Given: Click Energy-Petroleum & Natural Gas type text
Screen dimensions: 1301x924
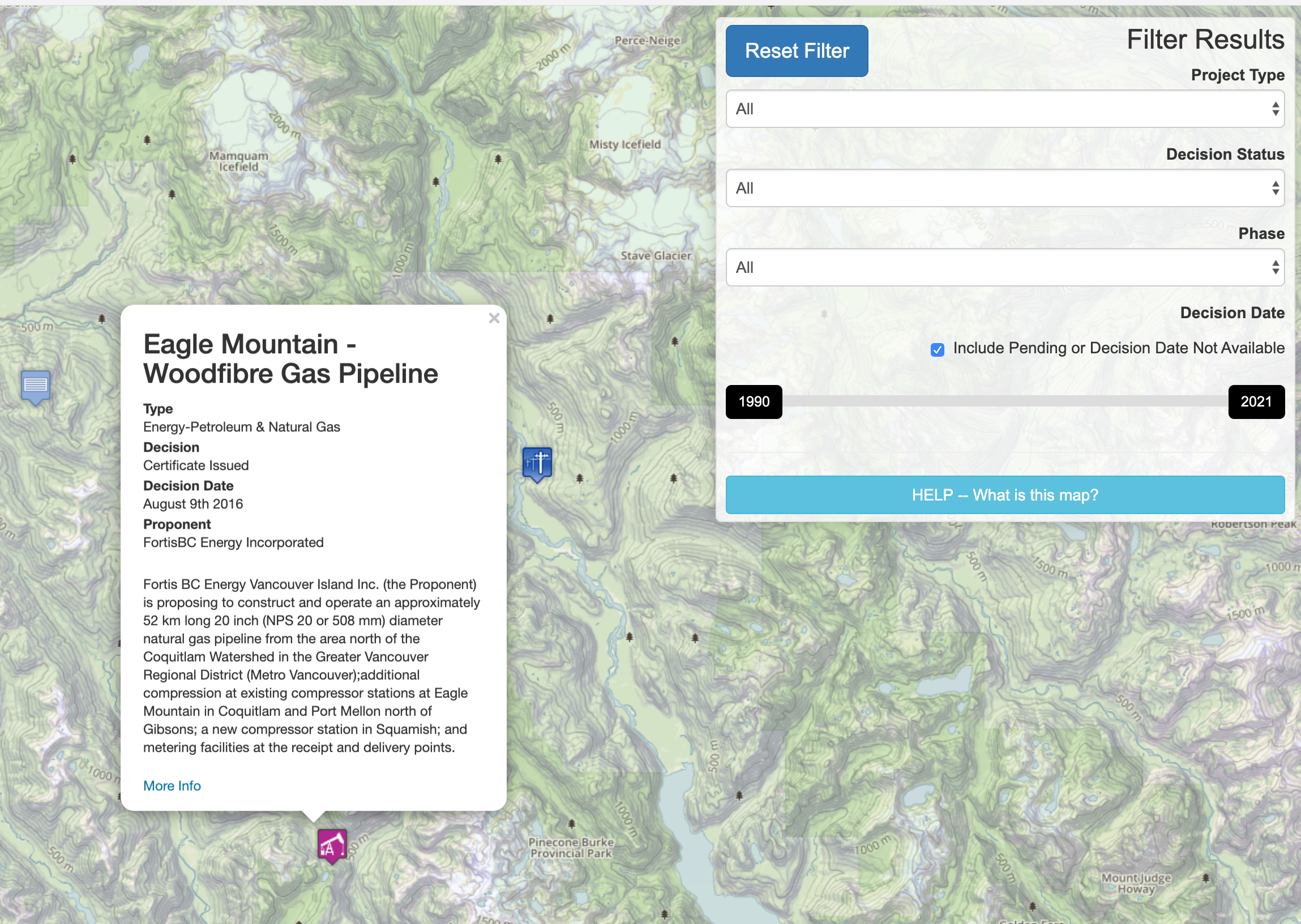Looking at the screenshot, I should [x=241, y=427].
